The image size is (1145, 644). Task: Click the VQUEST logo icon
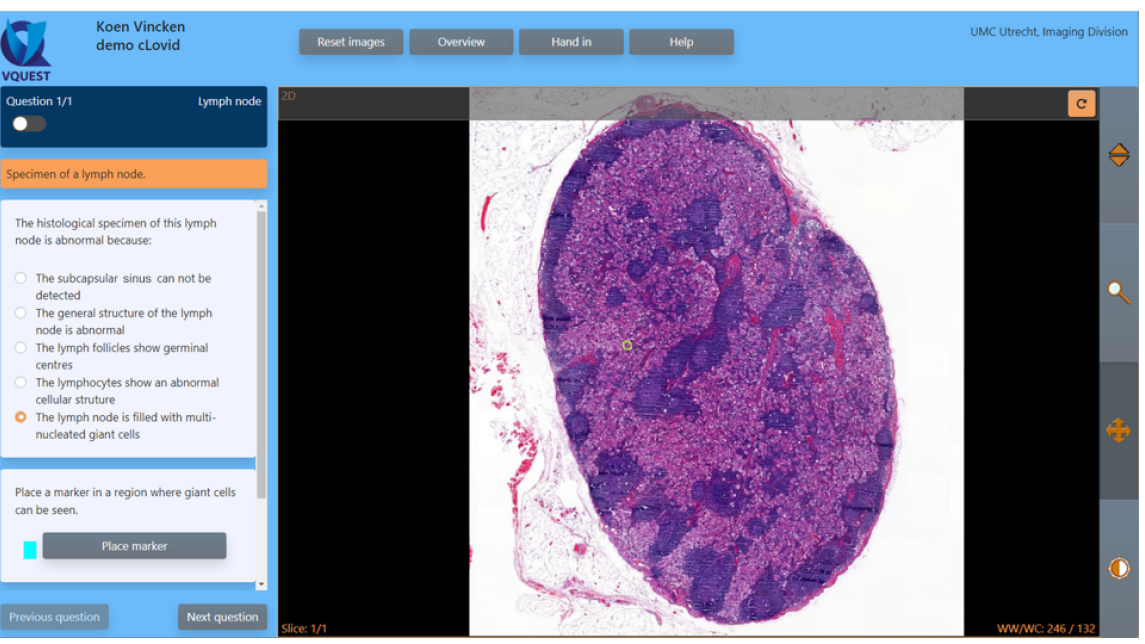point(26,44)
